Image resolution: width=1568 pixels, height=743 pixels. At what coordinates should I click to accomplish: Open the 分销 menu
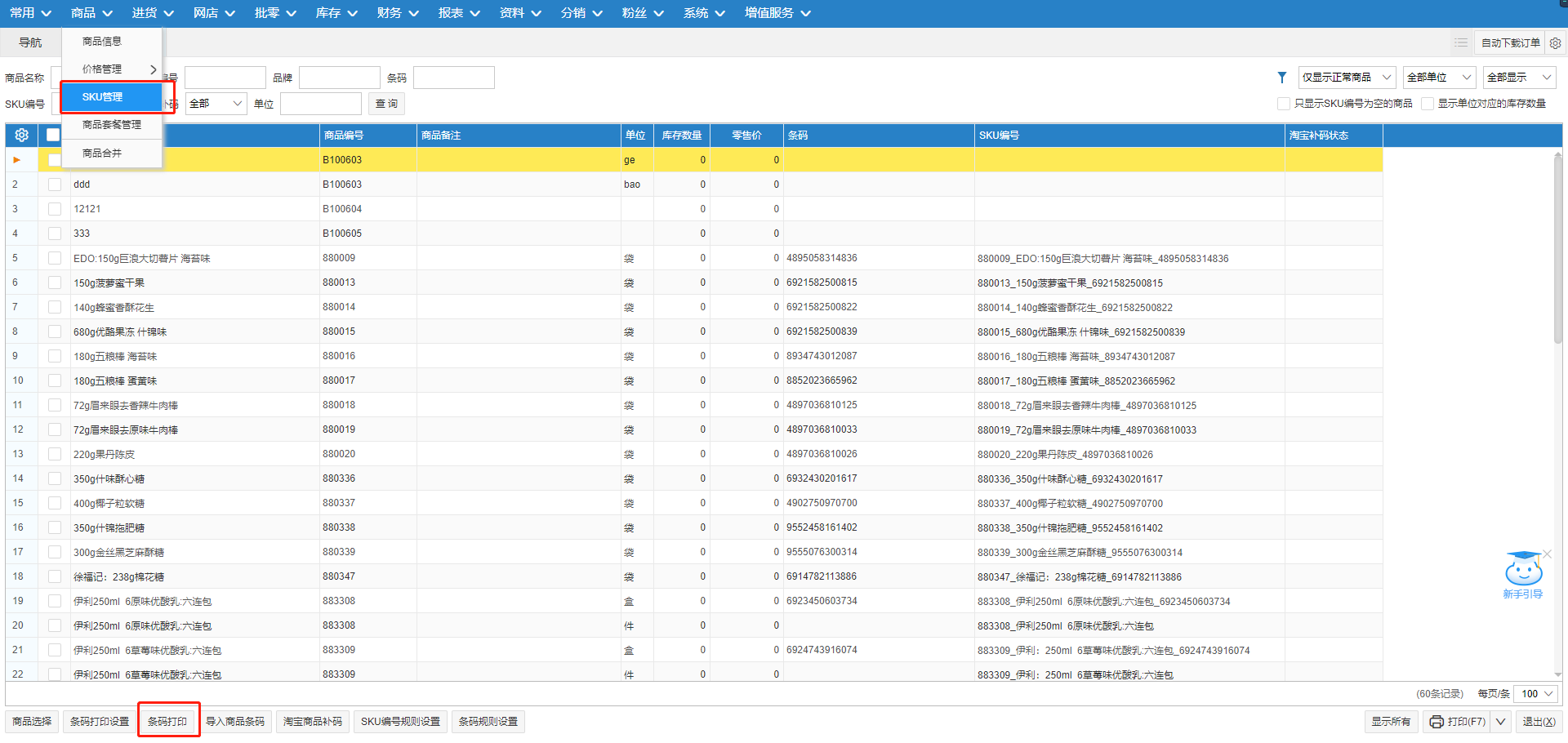[581, 13]
